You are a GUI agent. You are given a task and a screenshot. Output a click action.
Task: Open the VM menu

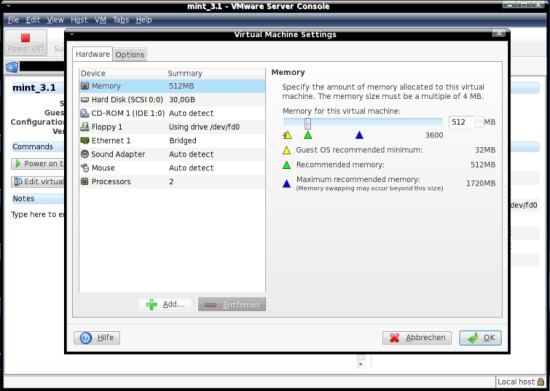[100, 20]
